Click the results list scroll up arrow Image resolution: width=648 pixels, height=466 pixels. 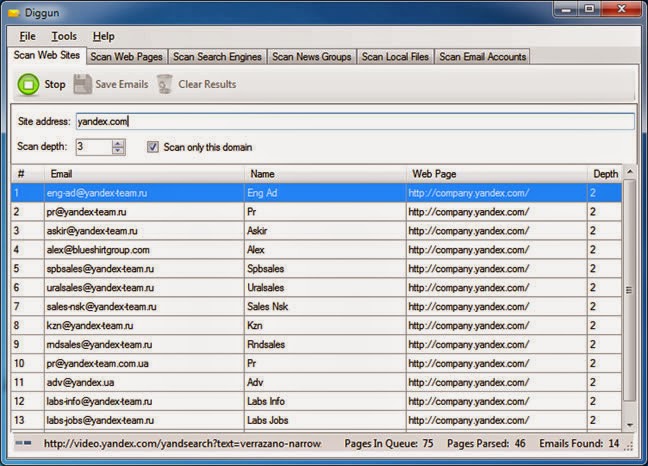pos(629,171)
